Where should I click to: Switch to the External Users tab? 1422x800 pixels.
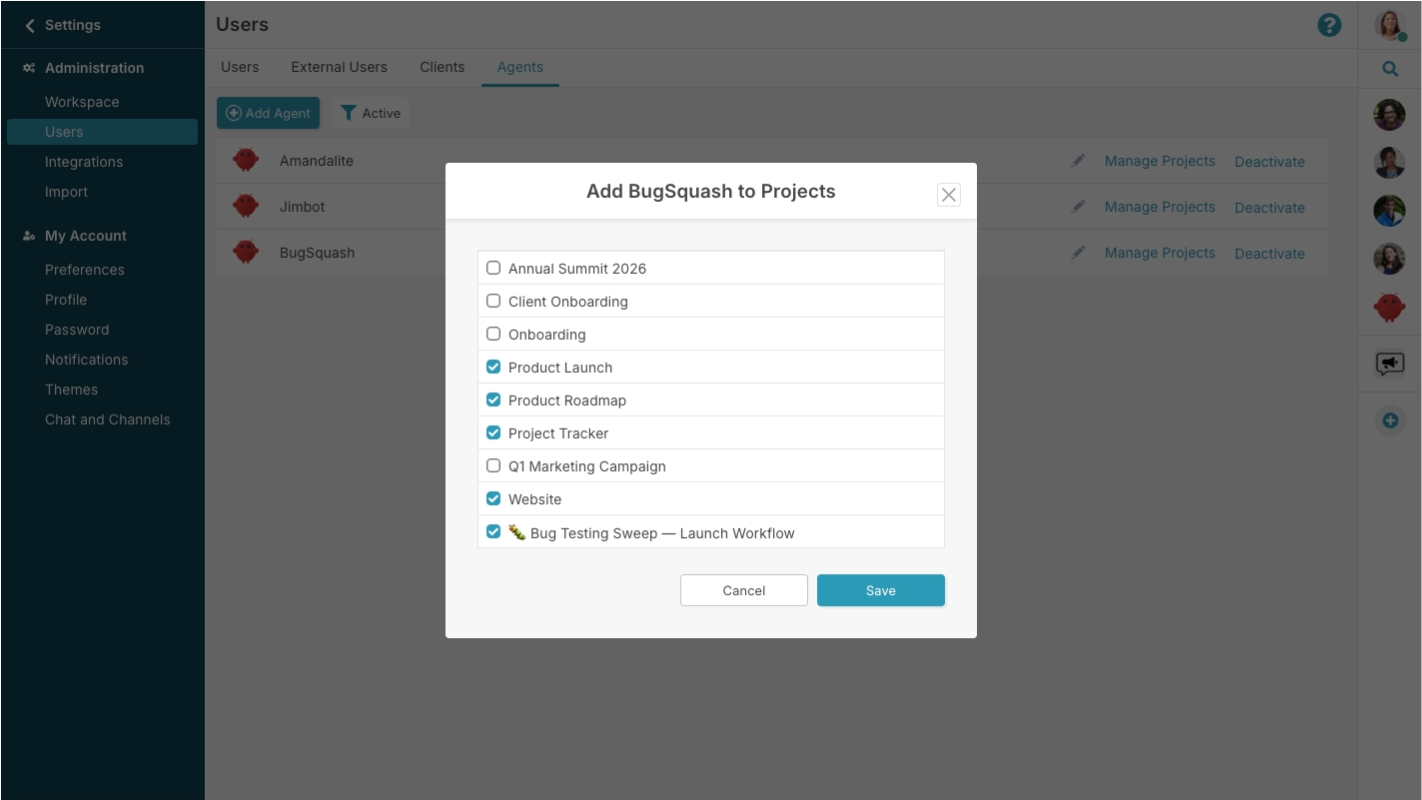339,67
